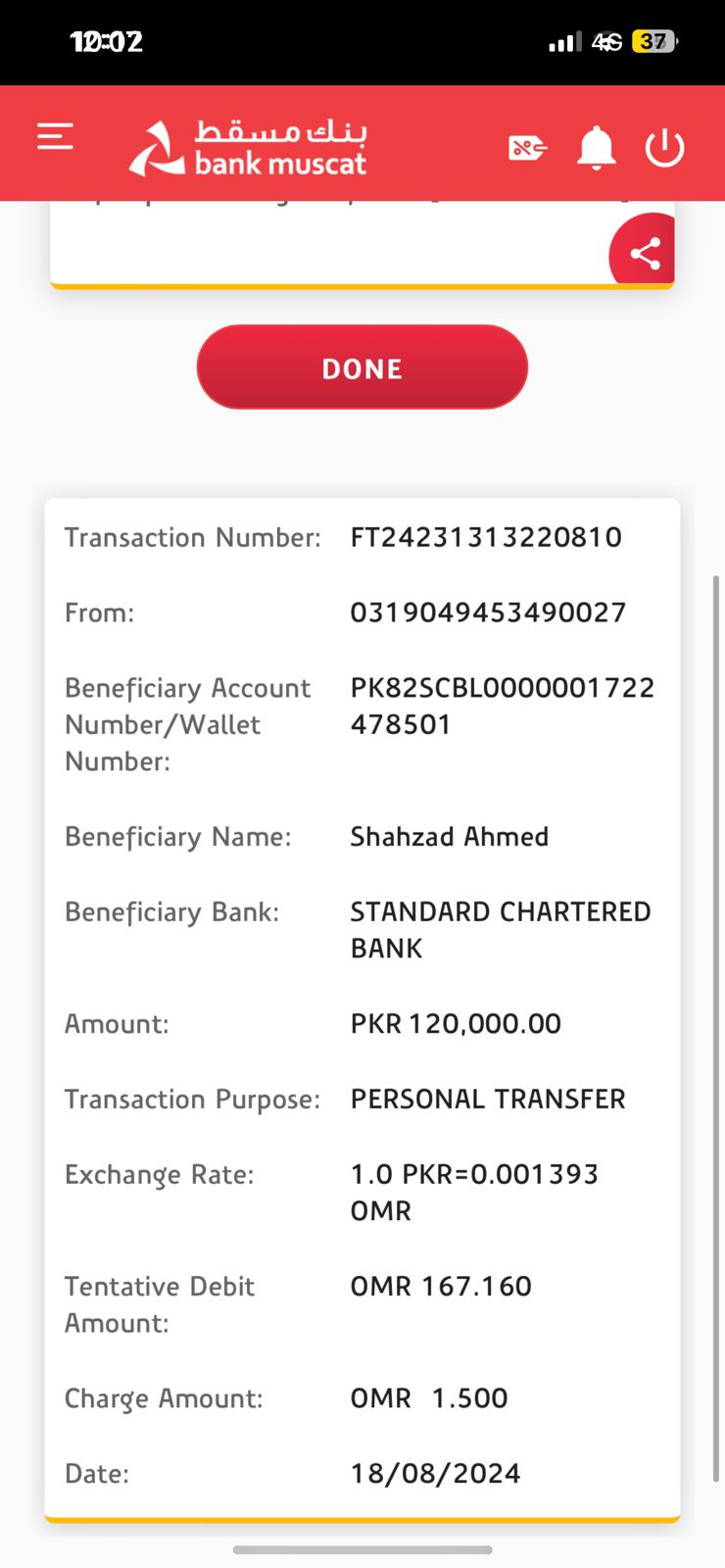Tap beneficiary name Shahzad Ahmed
This screenshot has height=1568, width=725.
pyautogui.click(x=450, y=837)
